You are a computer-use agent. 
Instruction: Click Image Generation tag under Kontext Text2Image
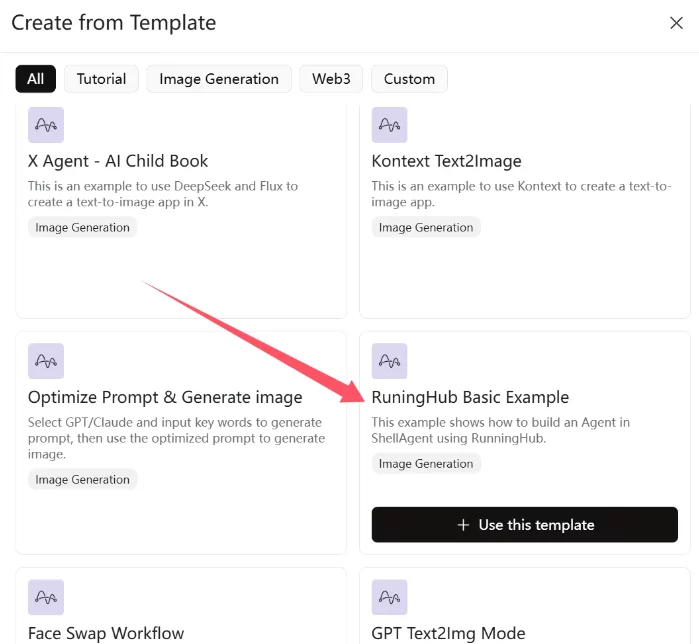(x=426, y=227)
